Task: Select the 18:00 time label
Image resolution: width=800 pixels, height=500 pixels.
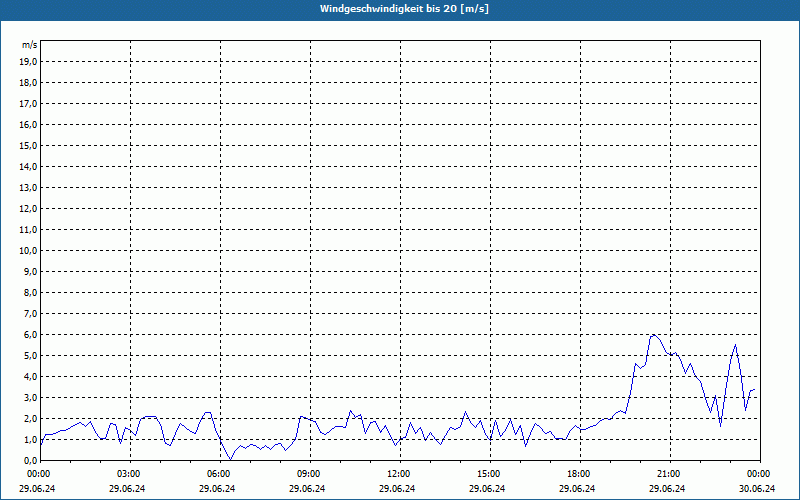Action: 578,474
